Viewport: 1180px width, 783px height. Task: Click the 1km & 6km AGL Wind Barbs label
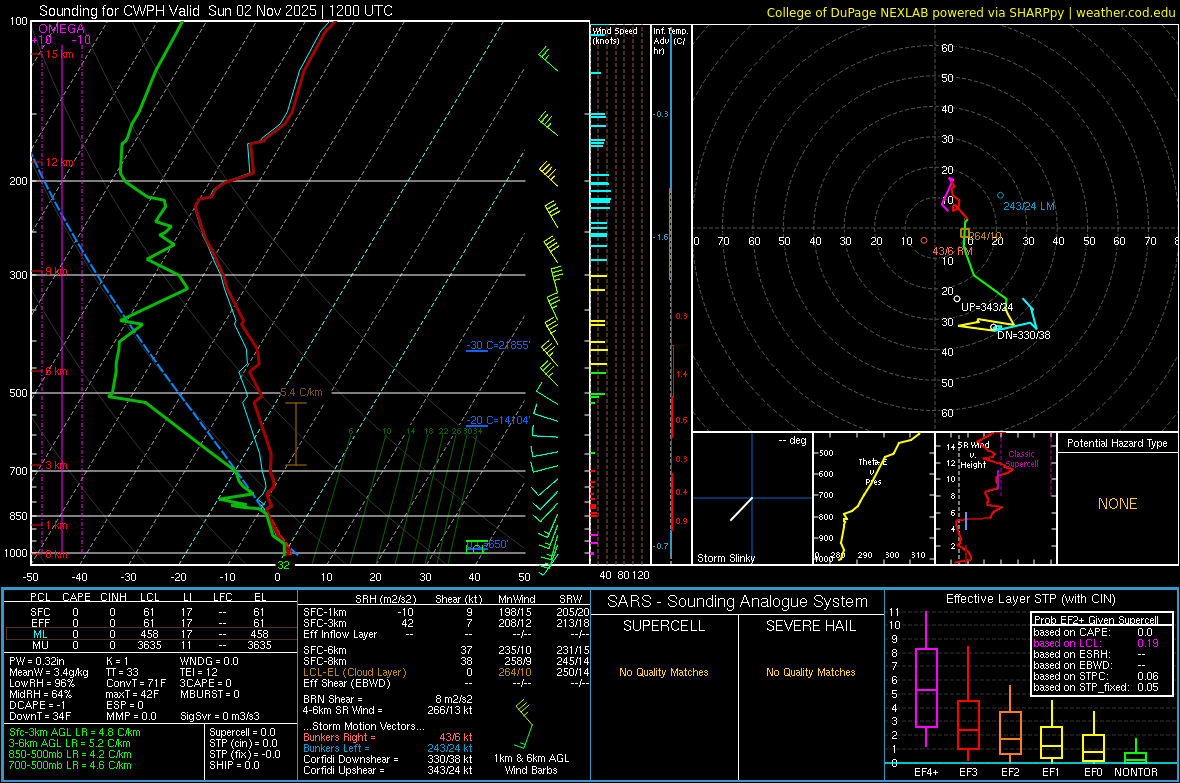click(531, 764)
